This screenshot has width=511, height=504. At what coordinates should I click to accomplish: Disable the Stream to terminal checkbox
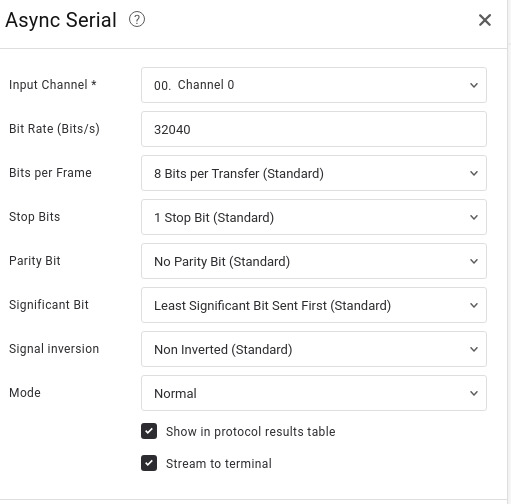point(149,463)
